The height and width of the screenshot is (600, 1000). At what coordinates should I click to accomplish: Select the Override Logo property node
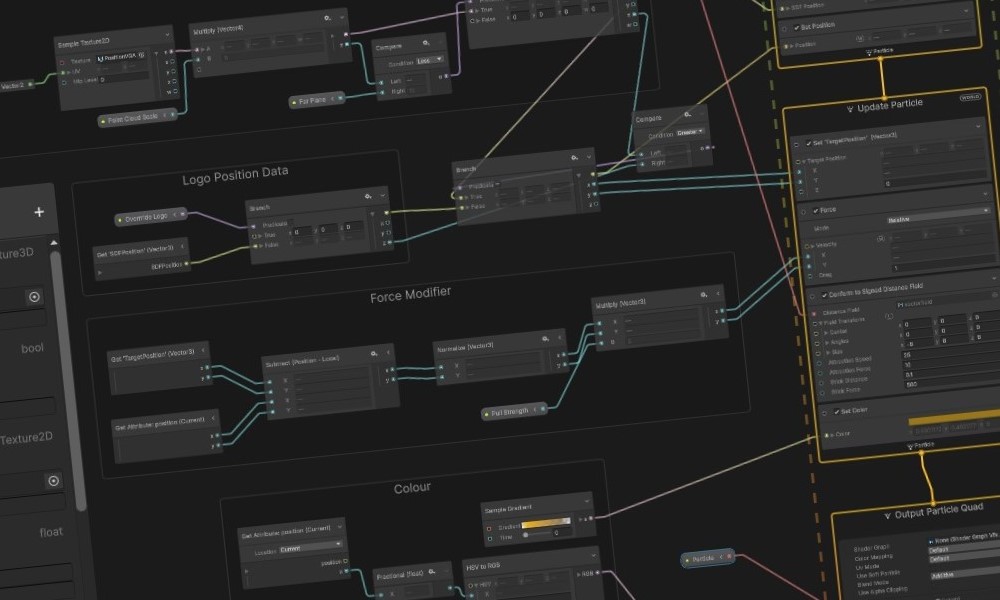pyautogui.click(x=151, y=217)
